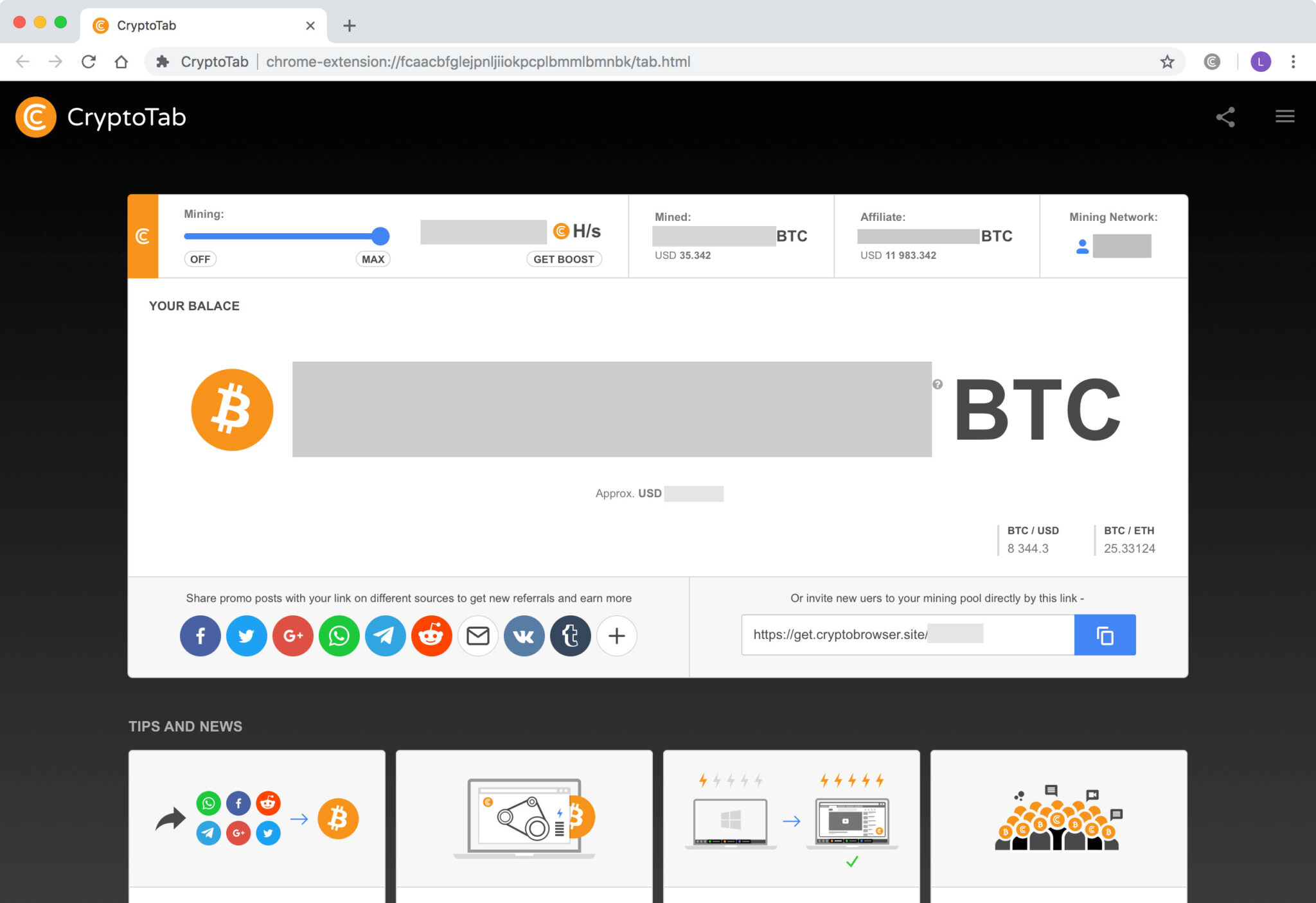
Task: Share via the Facebook icon
Action: point(200,636)
